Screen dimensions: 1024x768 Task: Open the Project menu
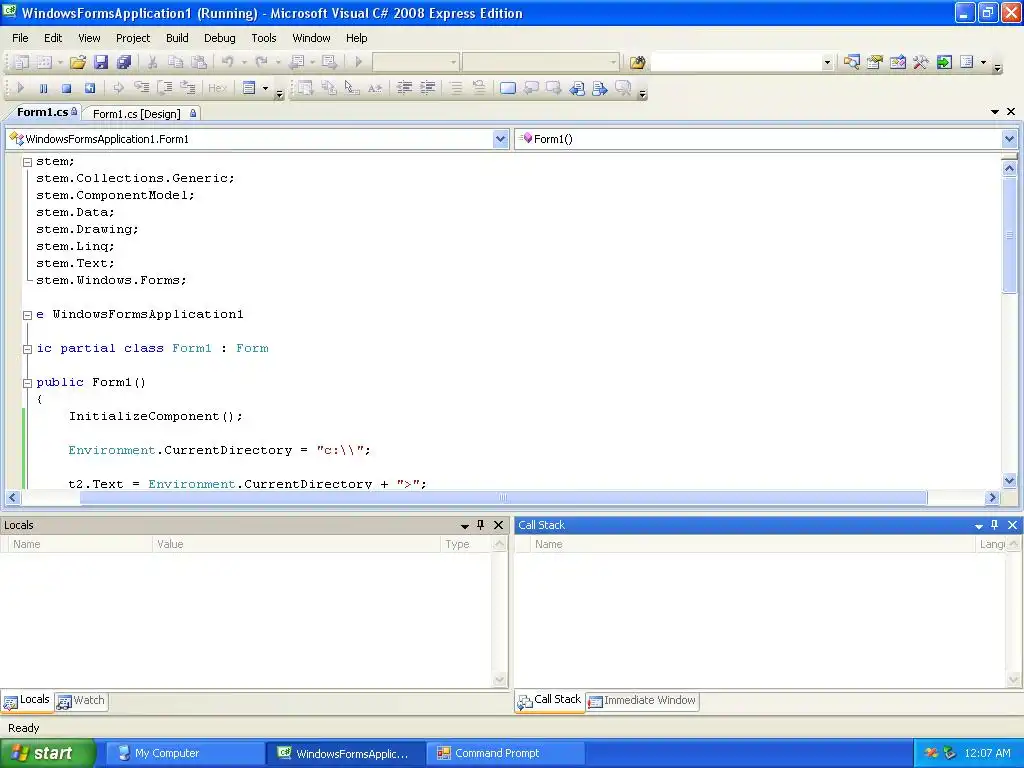tap(133, 38)
